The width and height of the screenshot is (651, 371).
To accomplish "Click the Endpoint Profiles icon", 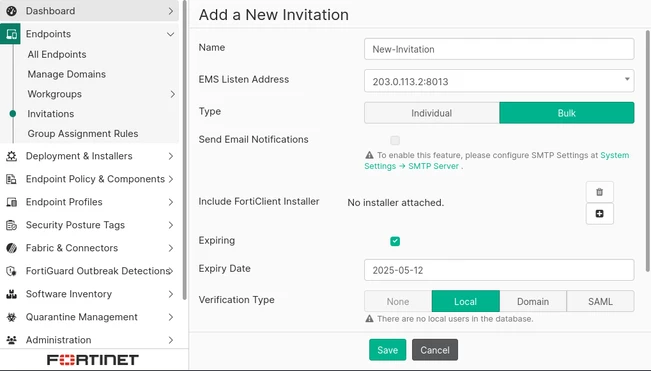I will pyautogui.click(x=11, y=202).
